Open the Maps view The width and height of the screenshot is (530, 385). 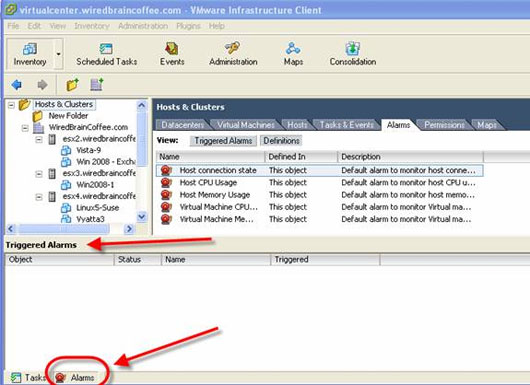click(x=293, y=54)
